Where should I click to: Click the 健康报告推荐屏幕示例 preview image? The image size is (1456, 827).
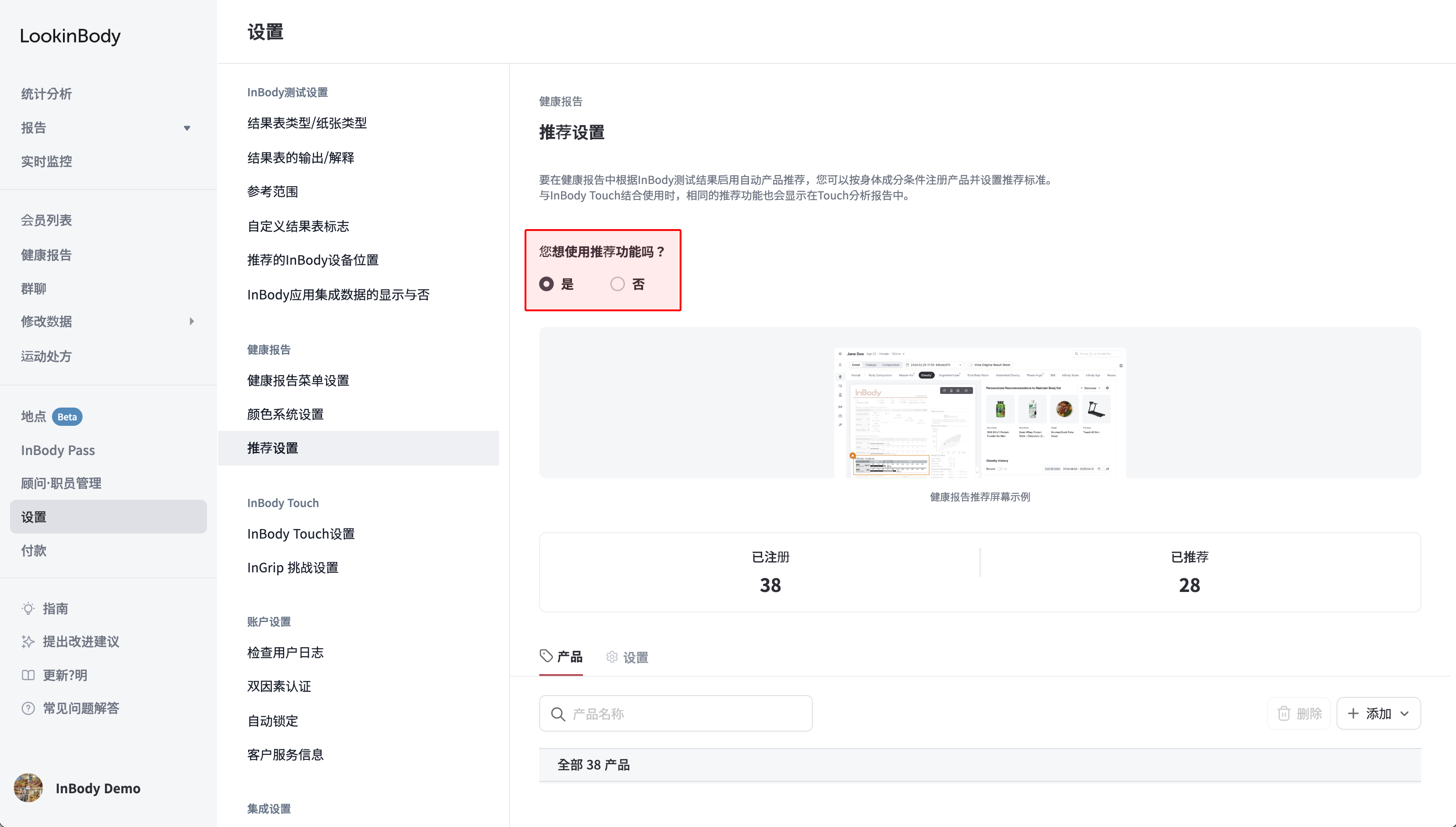click(x=980, y=413)
